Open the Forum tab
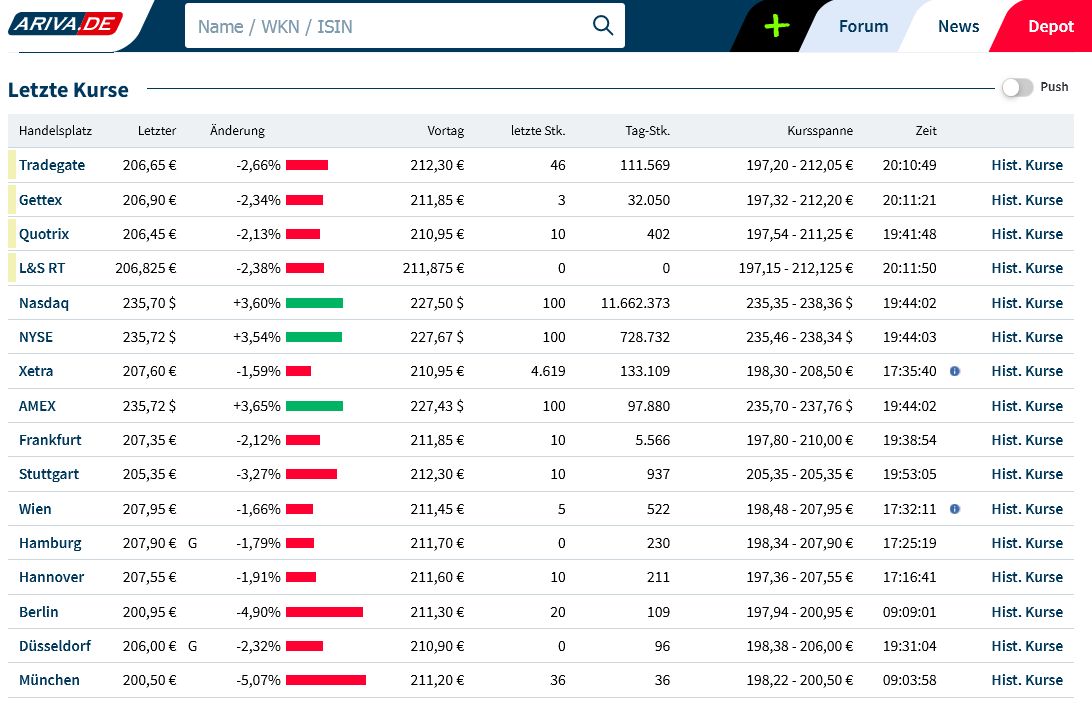The width and height of the screenshot is (1092, 709). pyautogui.click(x=863, y=27)
